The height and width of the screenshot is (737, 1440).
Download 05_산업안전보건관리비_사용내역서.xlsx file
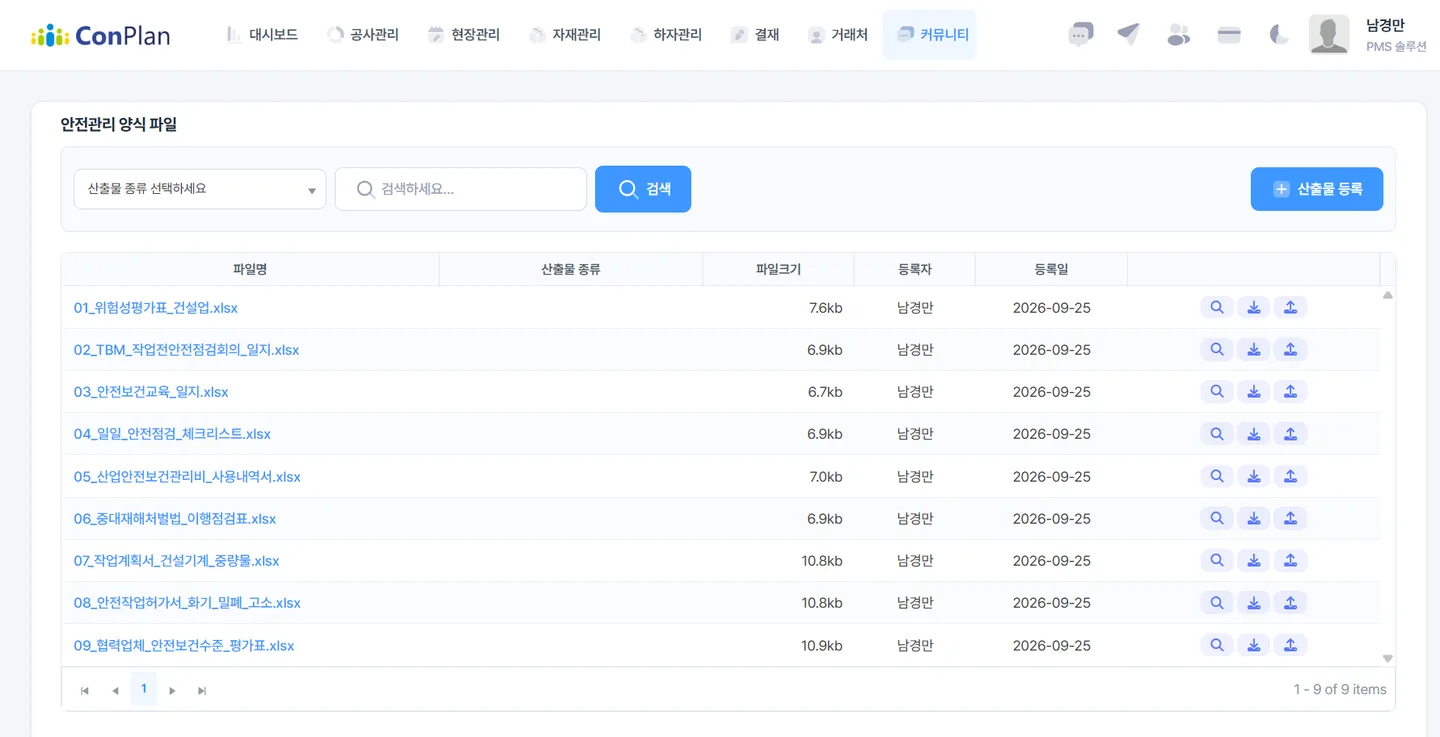(1254, 477)
